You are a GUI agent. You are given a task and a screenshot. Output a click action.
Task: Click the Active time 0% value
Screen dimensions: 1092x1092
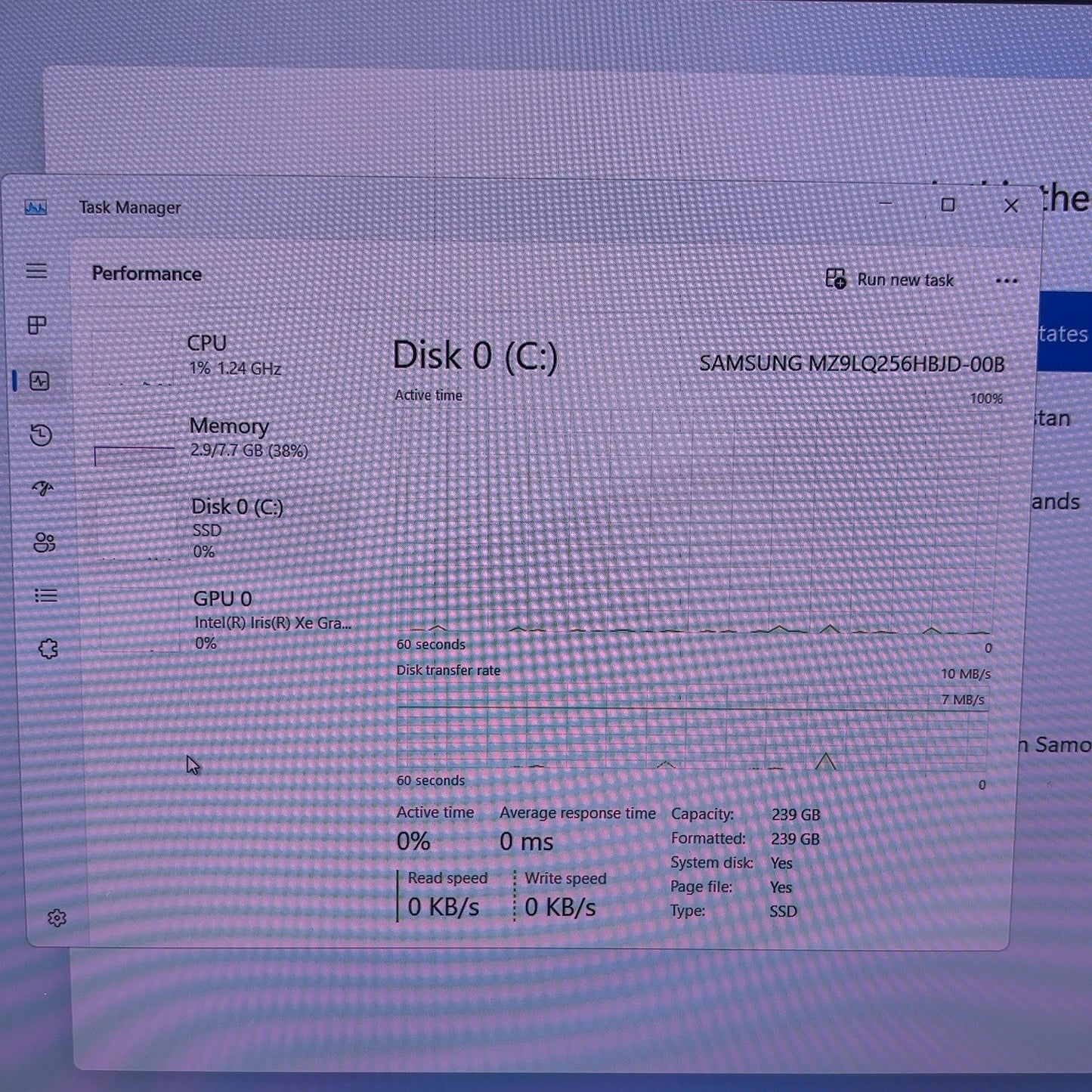coord(413,841)
